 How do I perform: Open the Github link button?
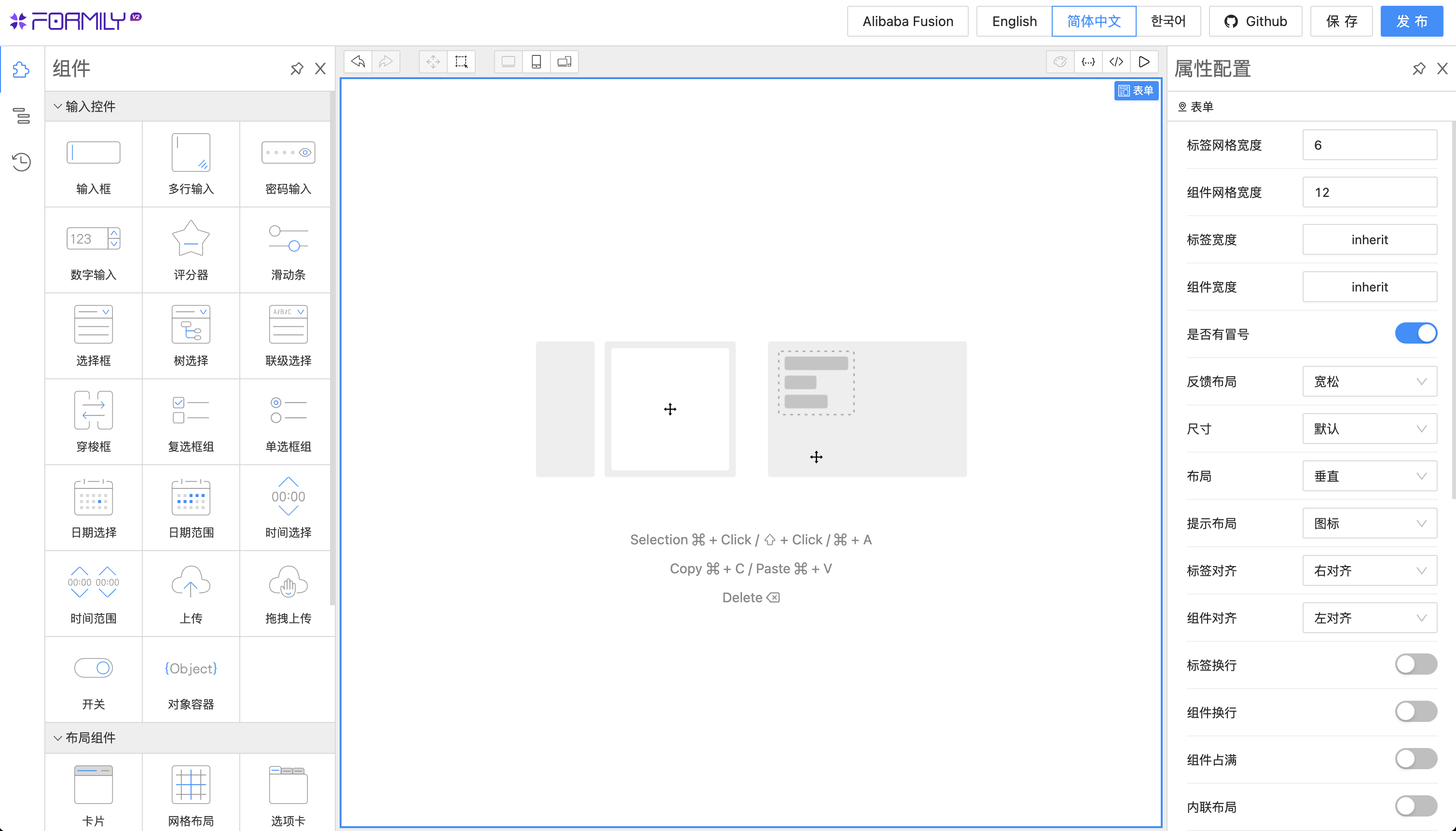1255,22
